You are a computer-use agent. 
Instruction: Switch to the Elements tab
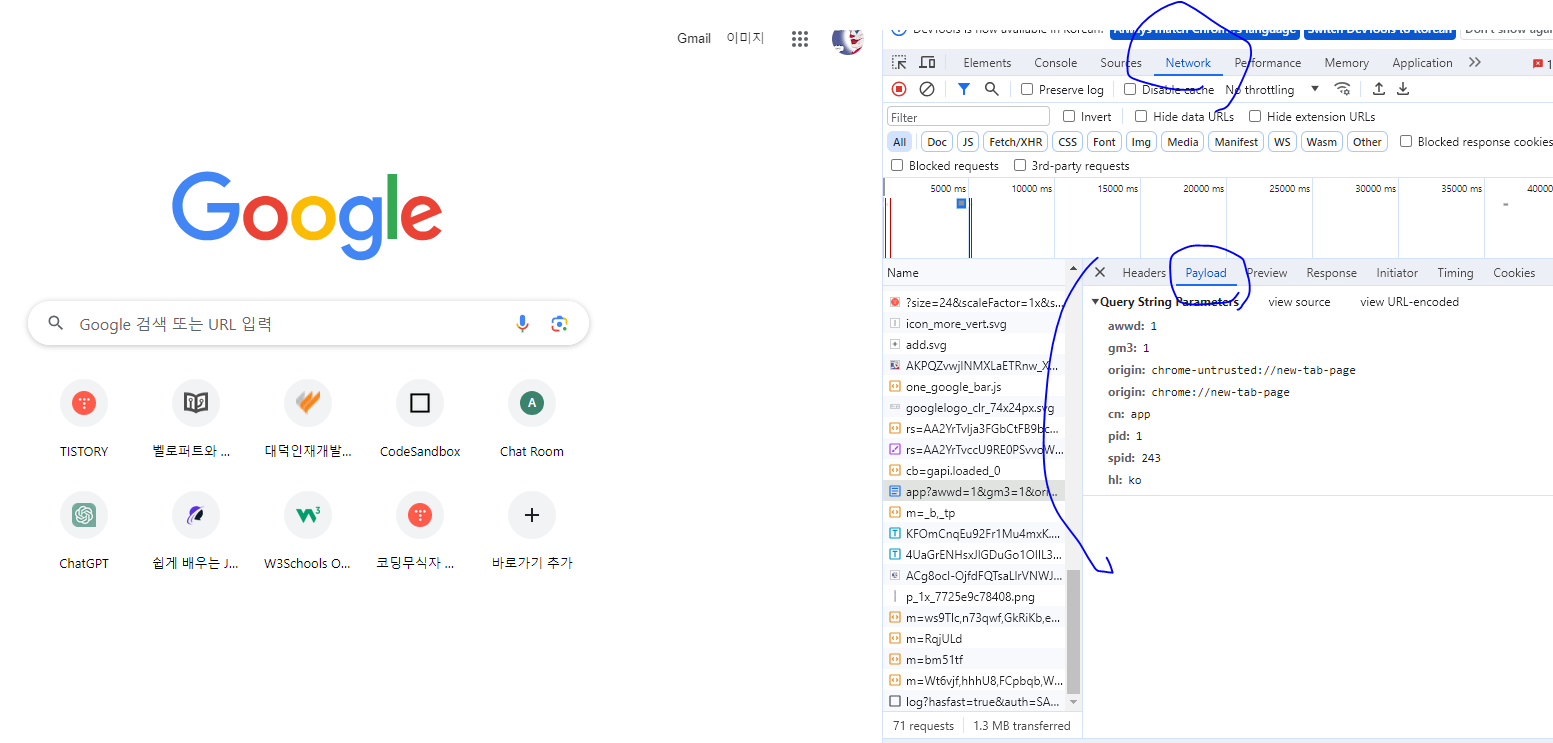(x=987, y=62)
